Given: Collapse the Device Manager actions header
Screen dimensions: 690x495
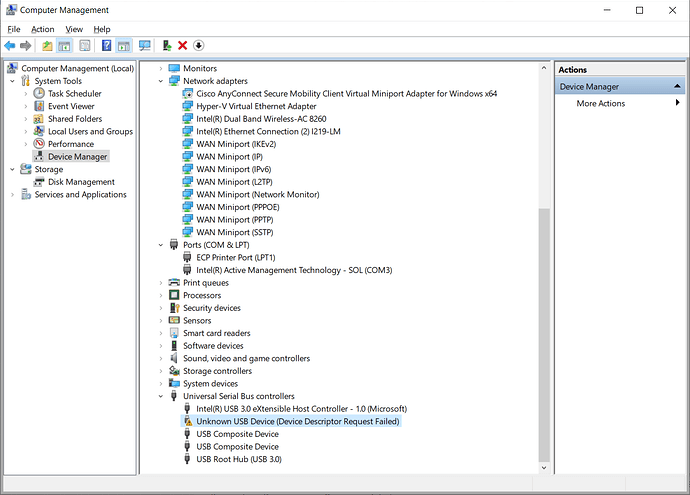Looking at the screenshot, I should (677, 86).
